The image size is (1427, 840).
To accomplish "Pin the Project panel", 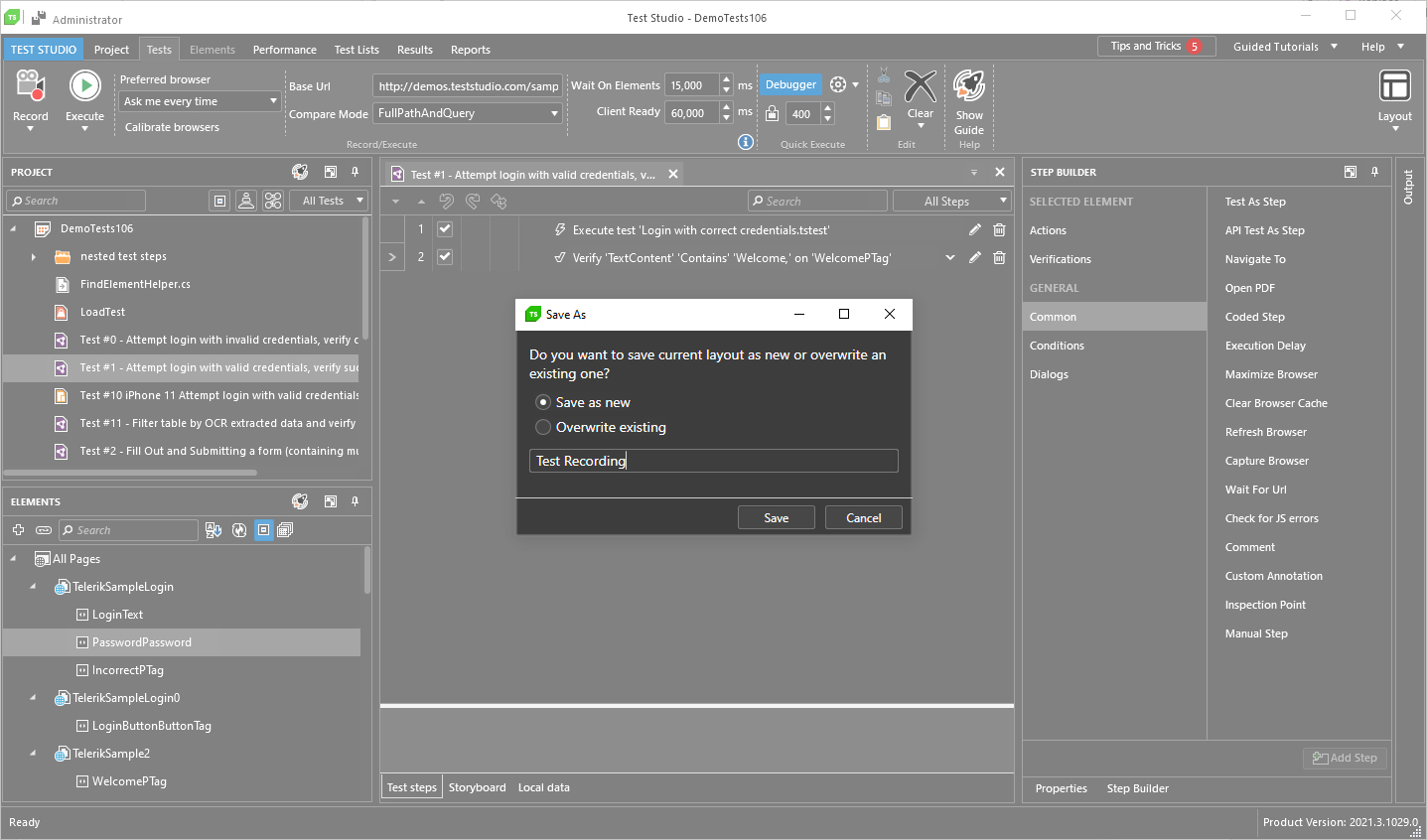I will (356, 172).
